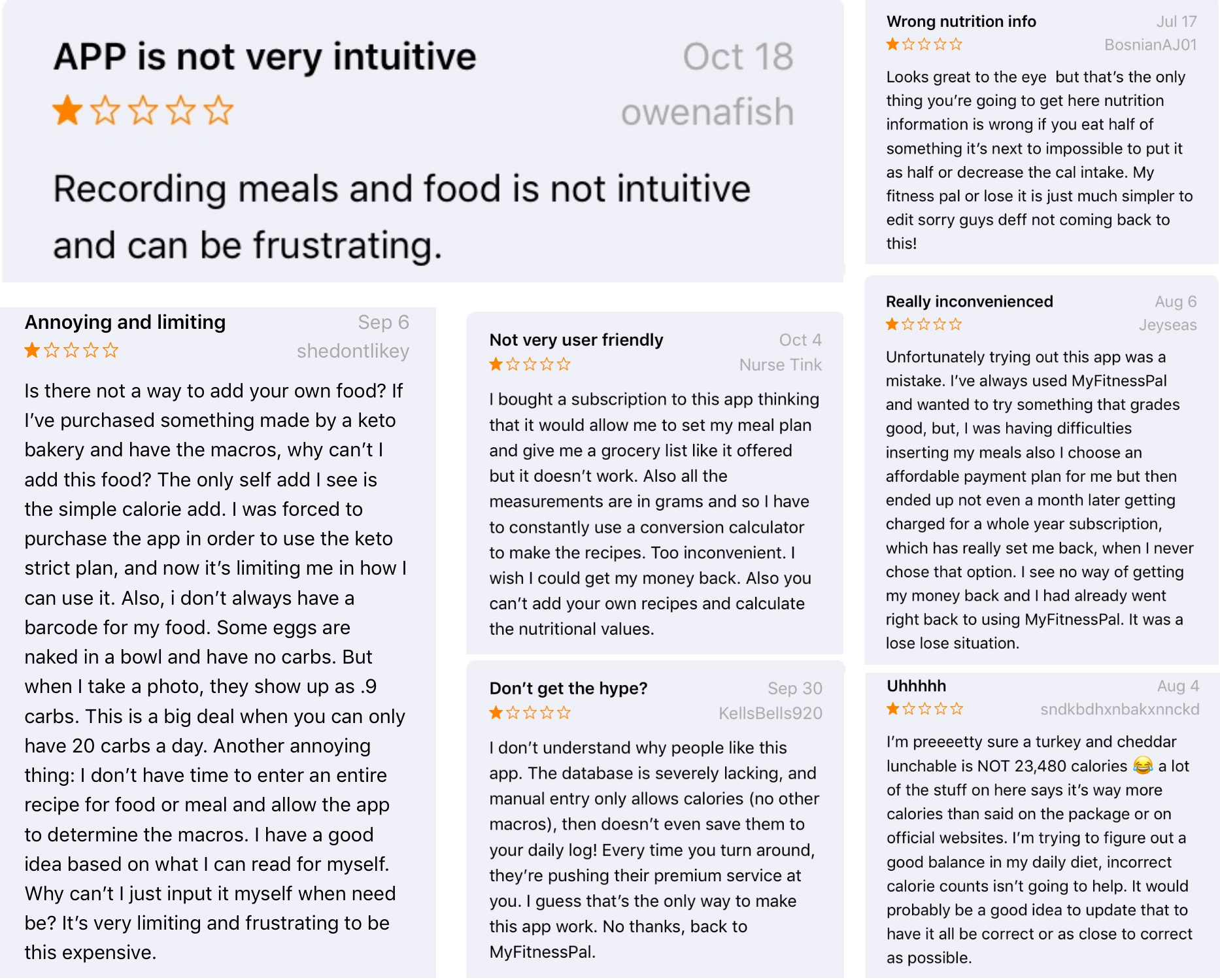Click the star rating under Annoying and limiting

tap(71, 350)
